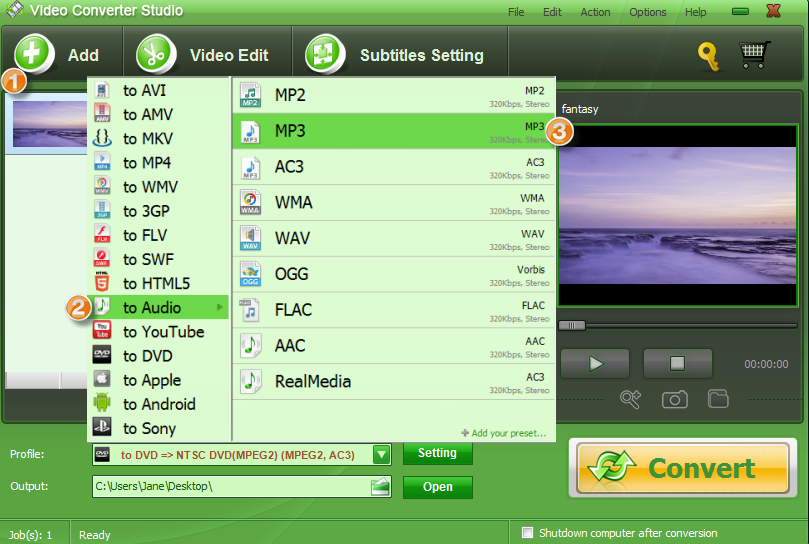This screenshot has width=809, height=544.
Task: Click the browse output folder icon
Action: pyautogui.click(x=379, y=487)
